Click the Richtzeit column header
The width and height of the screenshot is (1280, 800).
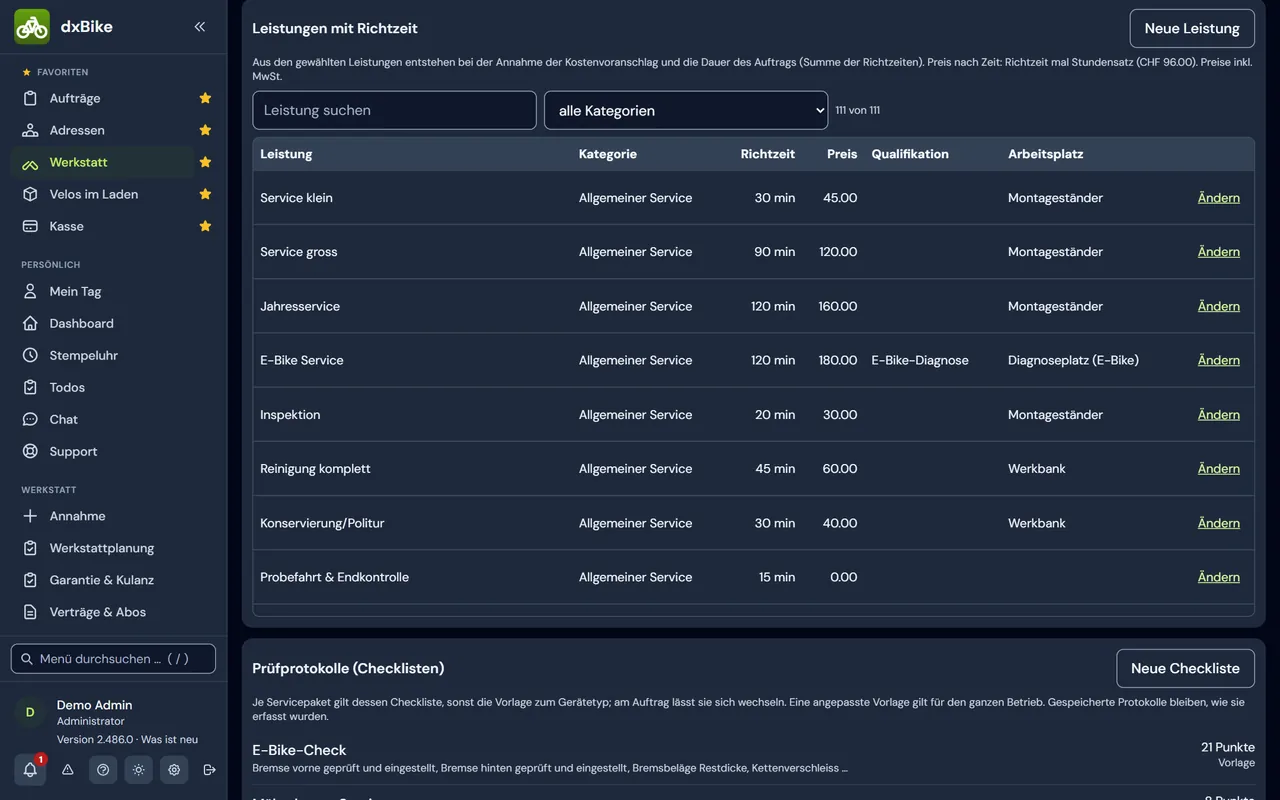pos(768,154)
